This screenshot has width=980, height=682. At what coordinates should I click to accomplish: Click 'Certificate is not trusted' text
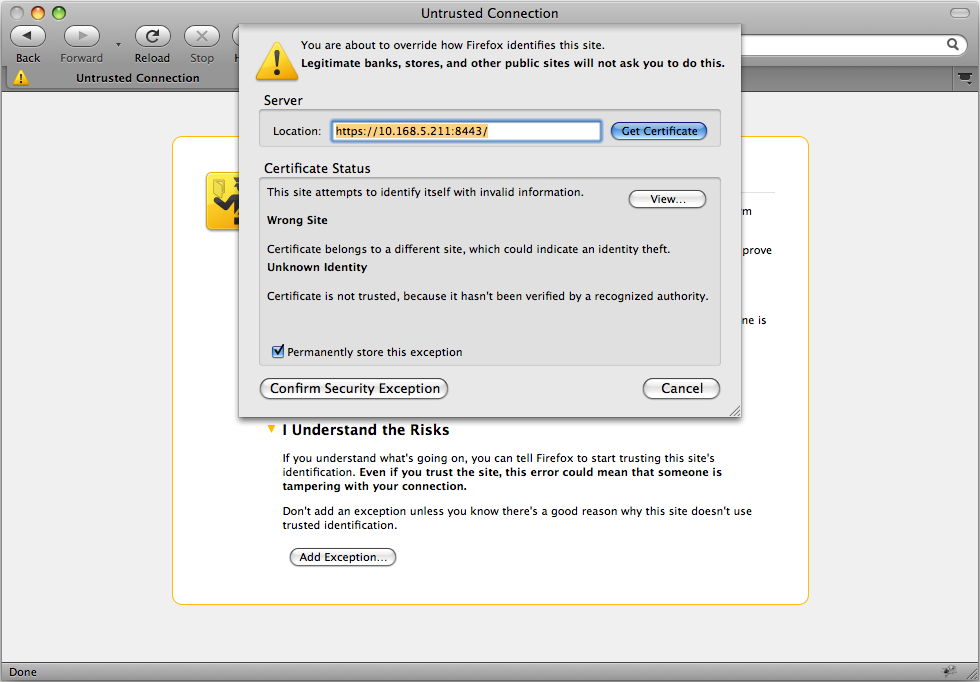point(488,296)
